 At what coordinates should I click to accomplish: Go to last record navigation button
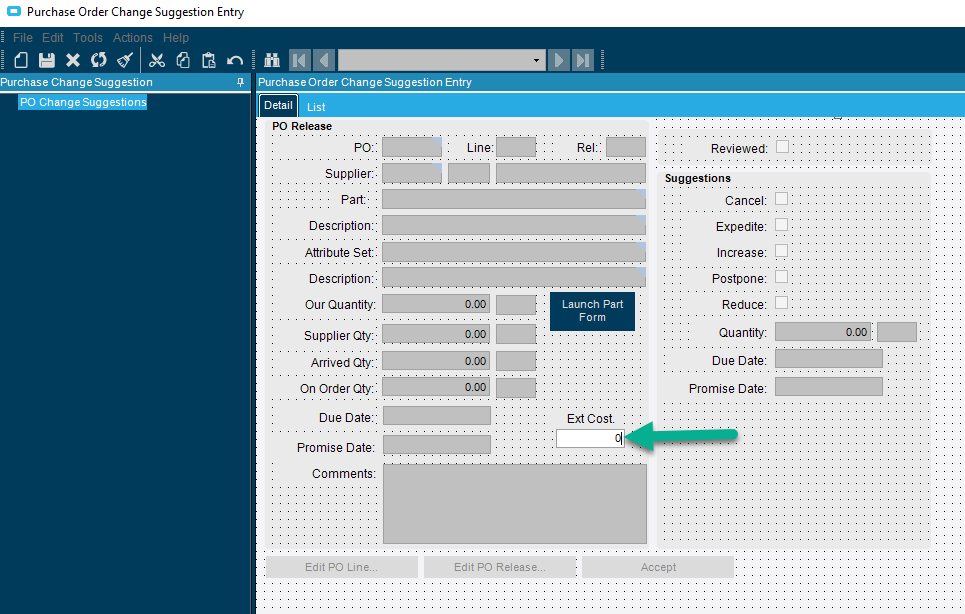(582, 60)
